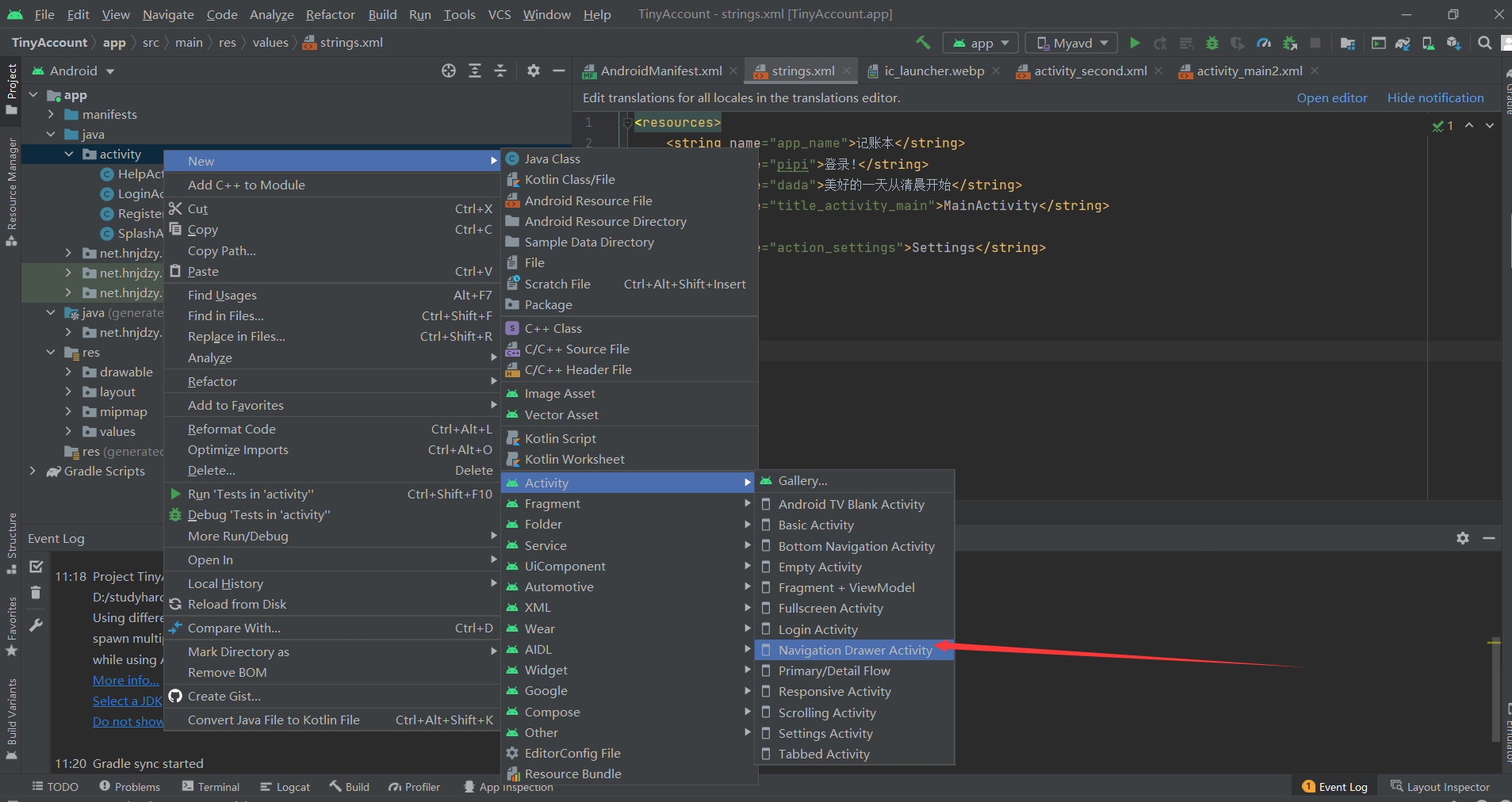Switch to activity_second.xml tab
1512x802 pixels.
1091,71
